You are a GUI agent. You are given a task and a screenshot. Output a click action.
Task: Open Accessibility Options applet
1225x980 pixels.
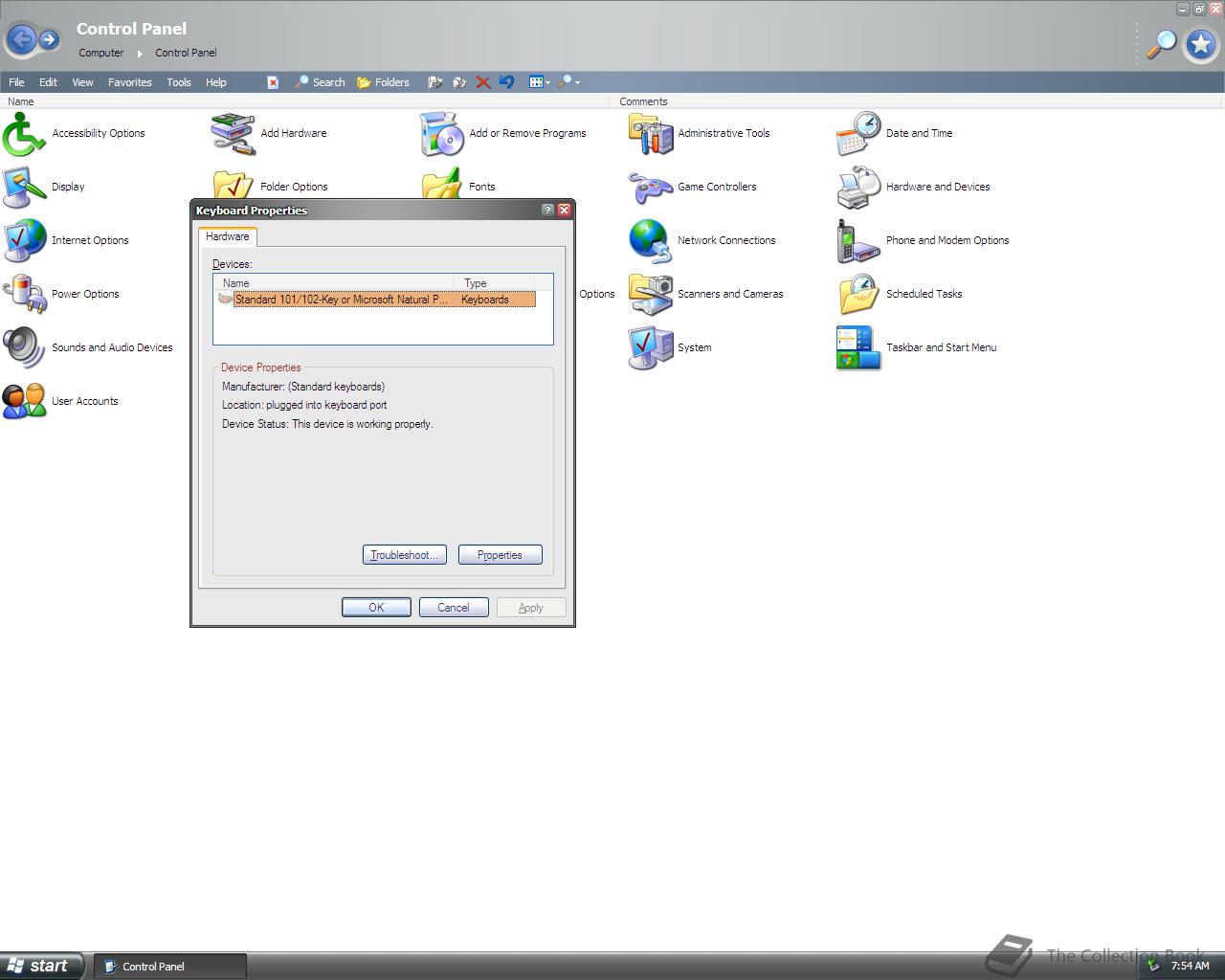(75, 134)
